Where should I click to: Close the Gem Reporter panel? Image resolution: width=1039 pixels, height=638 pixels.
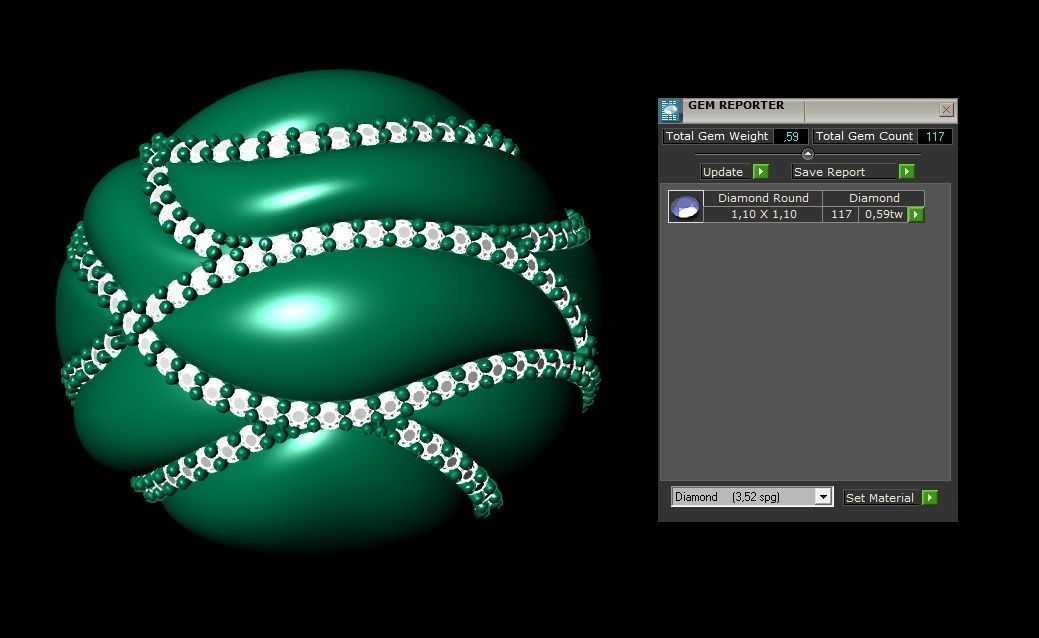coord(946,110)
